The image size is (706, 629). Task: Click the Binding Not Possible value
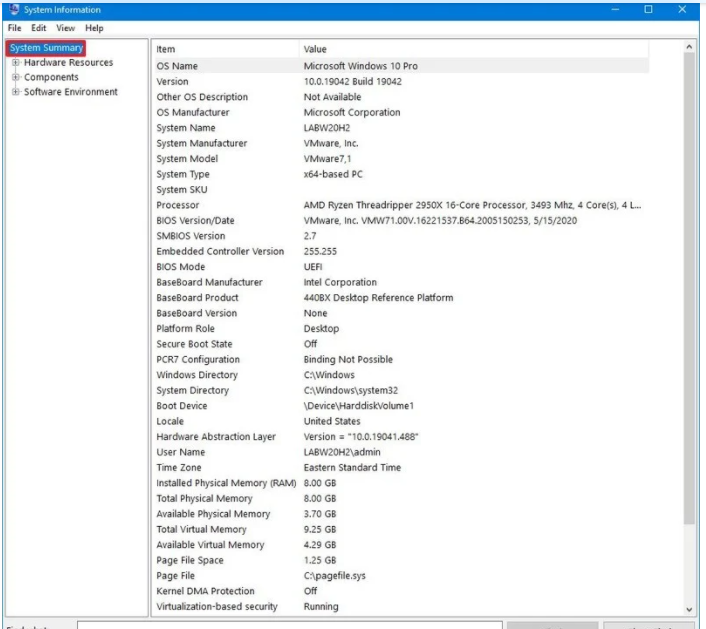tap(348, 359)
